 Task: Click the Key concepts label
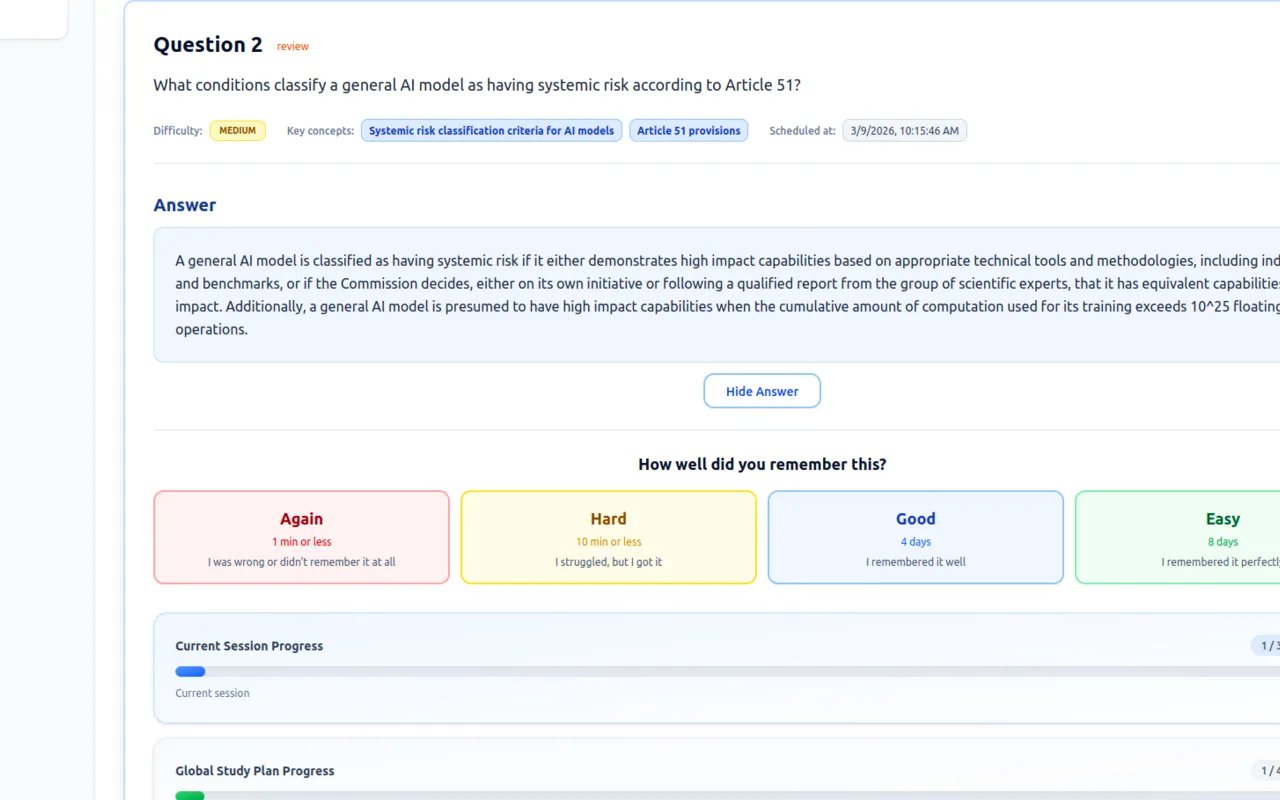[x=320, y=131]
